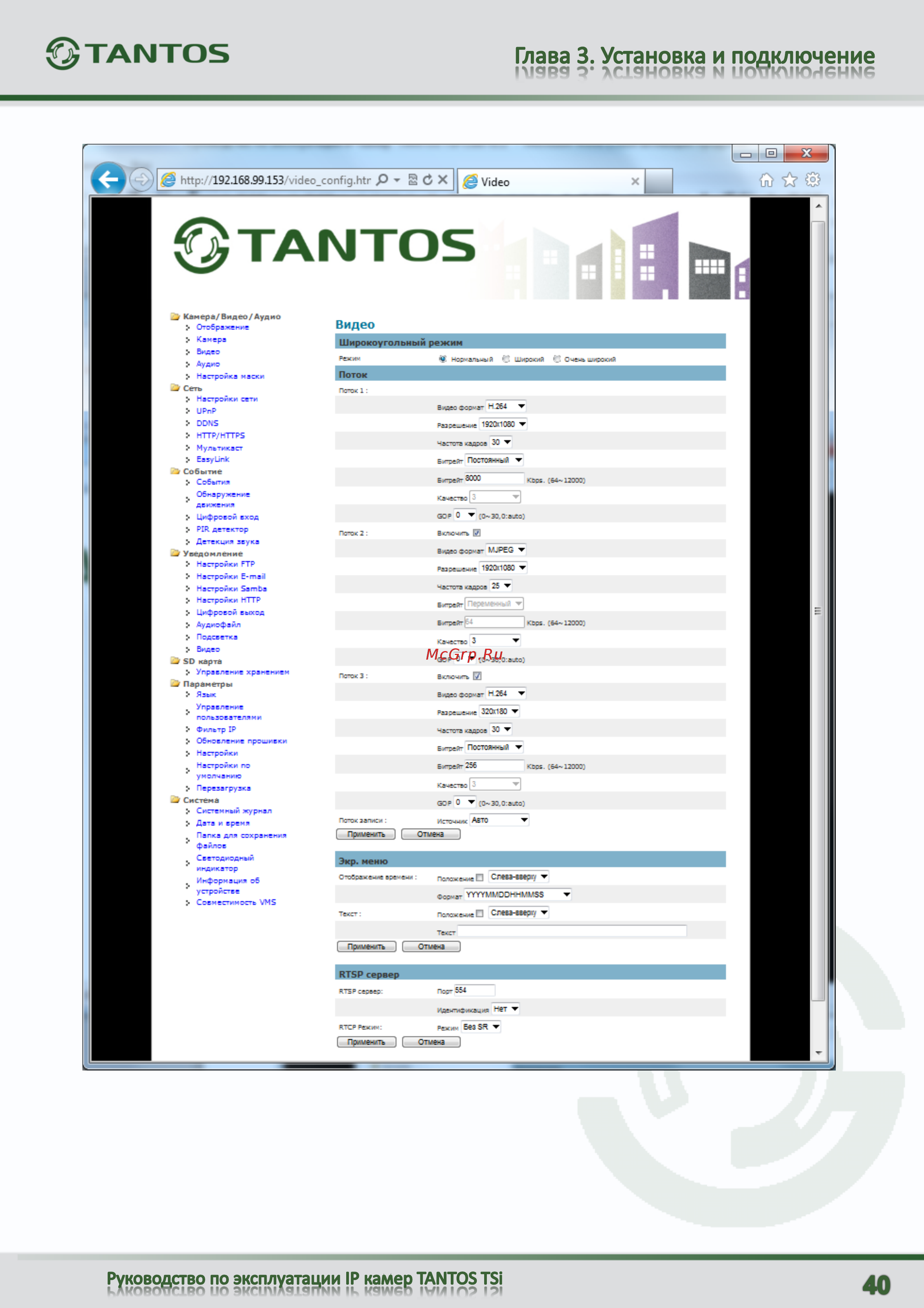
Task: Open Обновление прошивки menu link
Action: 241,740
